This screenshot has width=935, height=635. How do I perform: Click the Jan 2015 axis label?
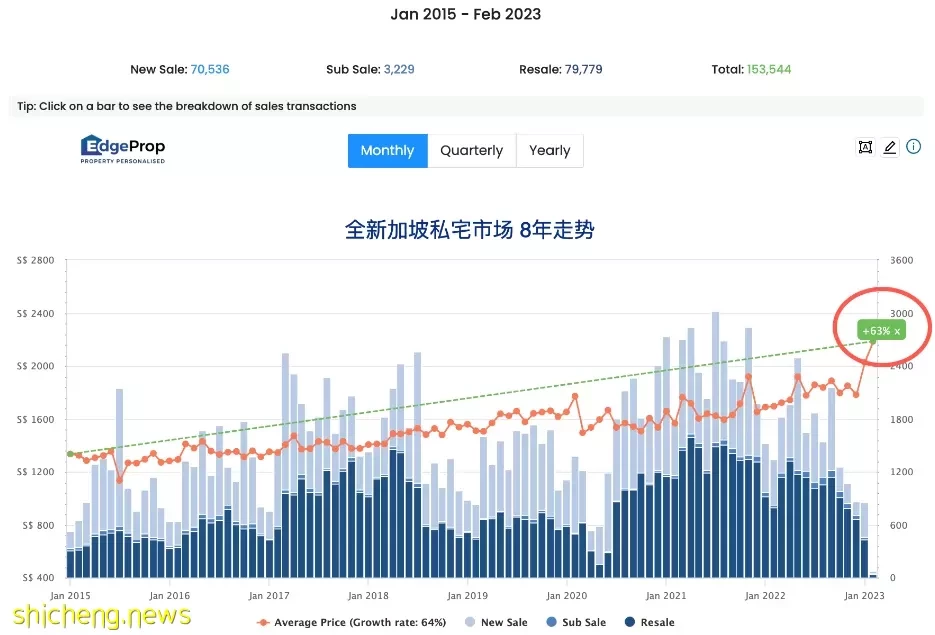(x=70, y=596)
